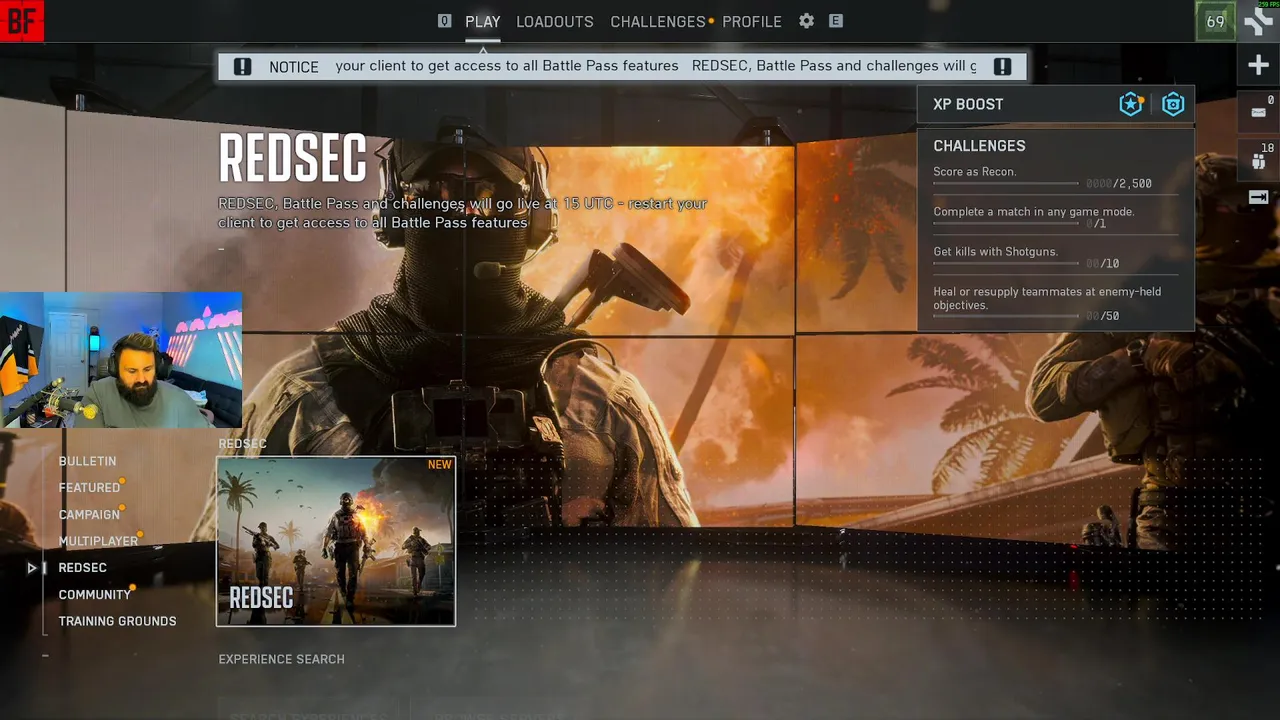1280x720 pixels.
Task: Open settings with the gear icon
Action: [x=806, y=21]
